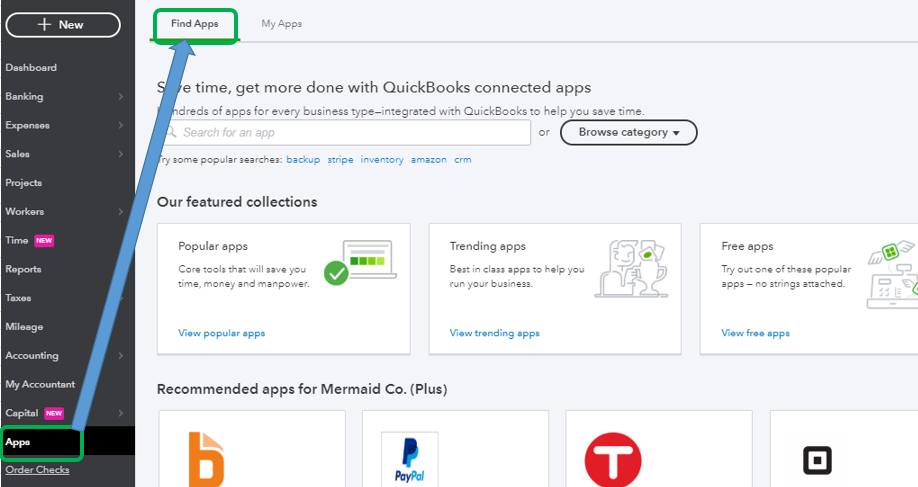The image size is (918, 487).
Task: Open View popular apps link
Action: [221, 333]
